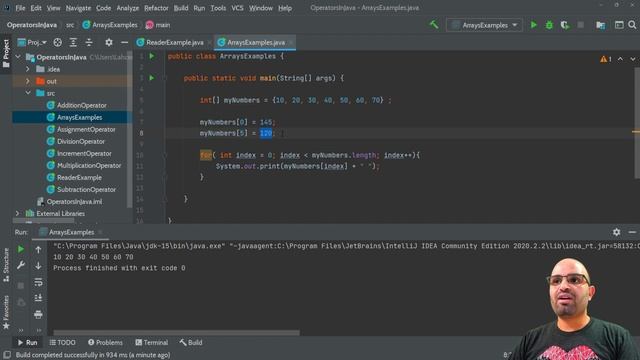Image resolution: width=640 pixels, height=360 pixels.
Task: Click run gutter arrow next to main method
Action: (x=152, y=78)
